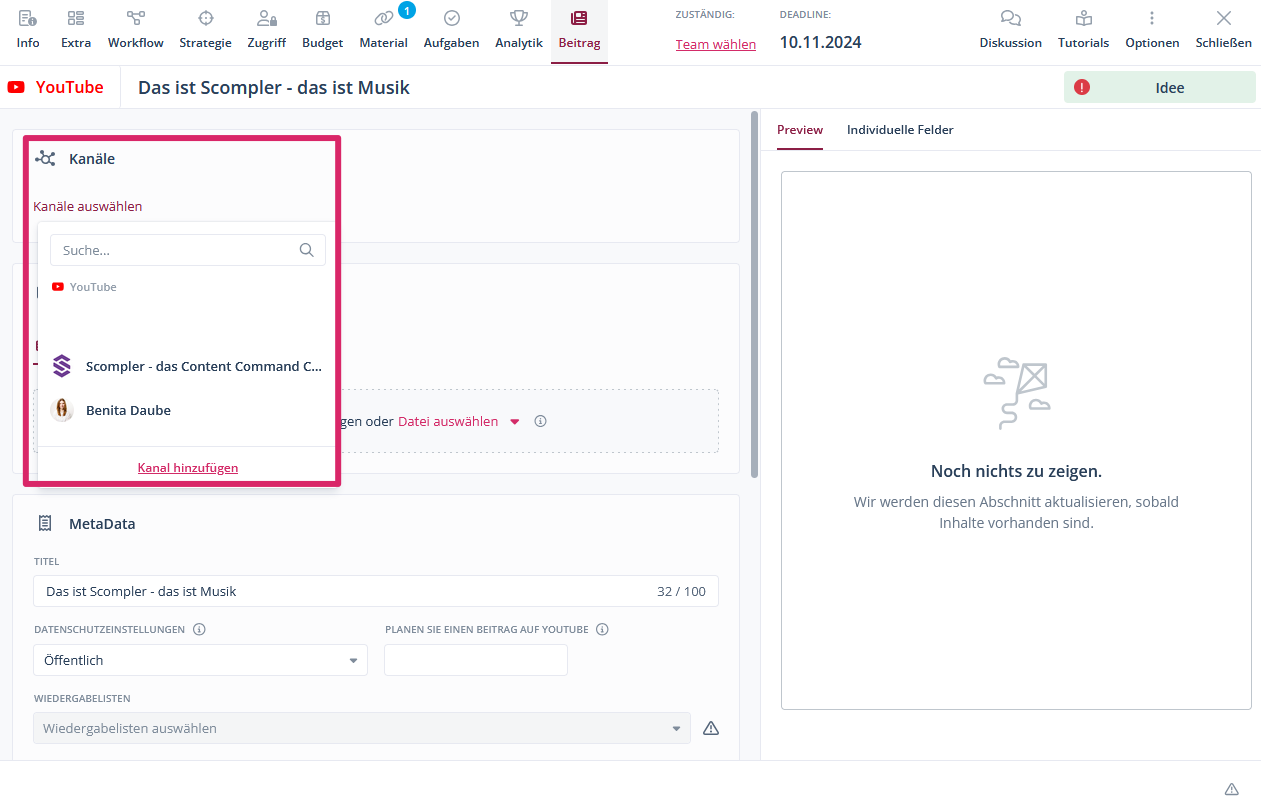Open the Diskussion chat icon
1261x802 pixels.
coord(1010,19)
